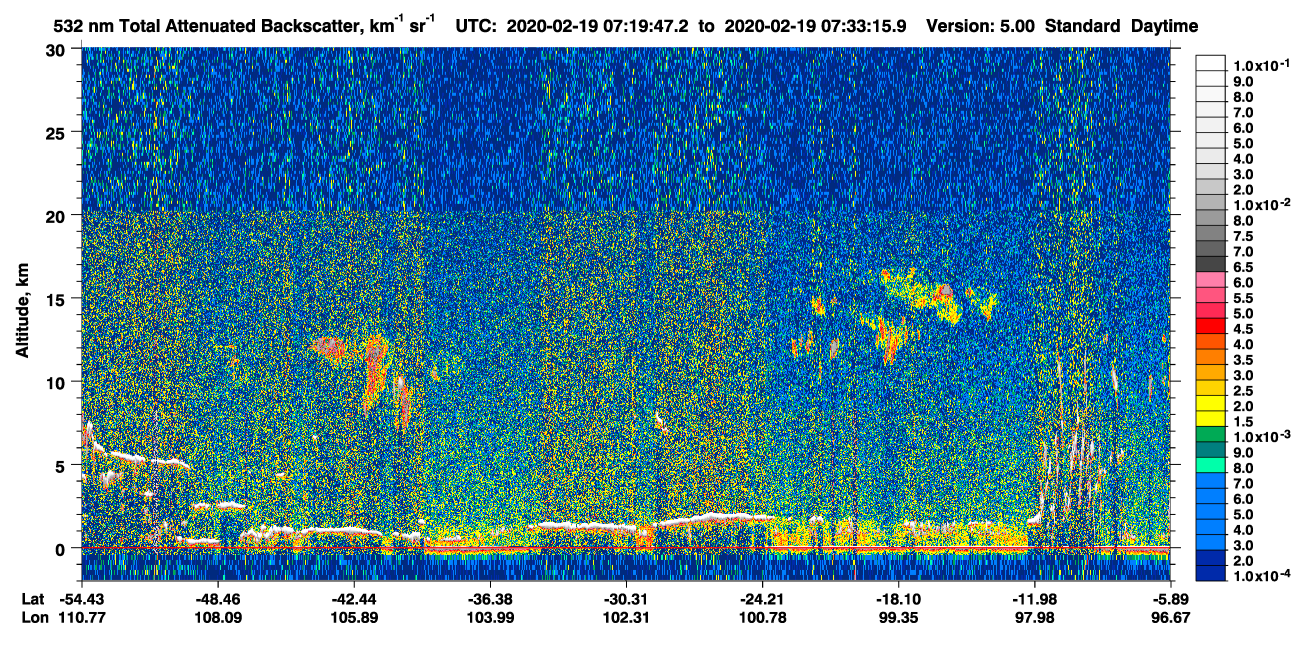Click colorbar label '3.5'

(1243, 360)
